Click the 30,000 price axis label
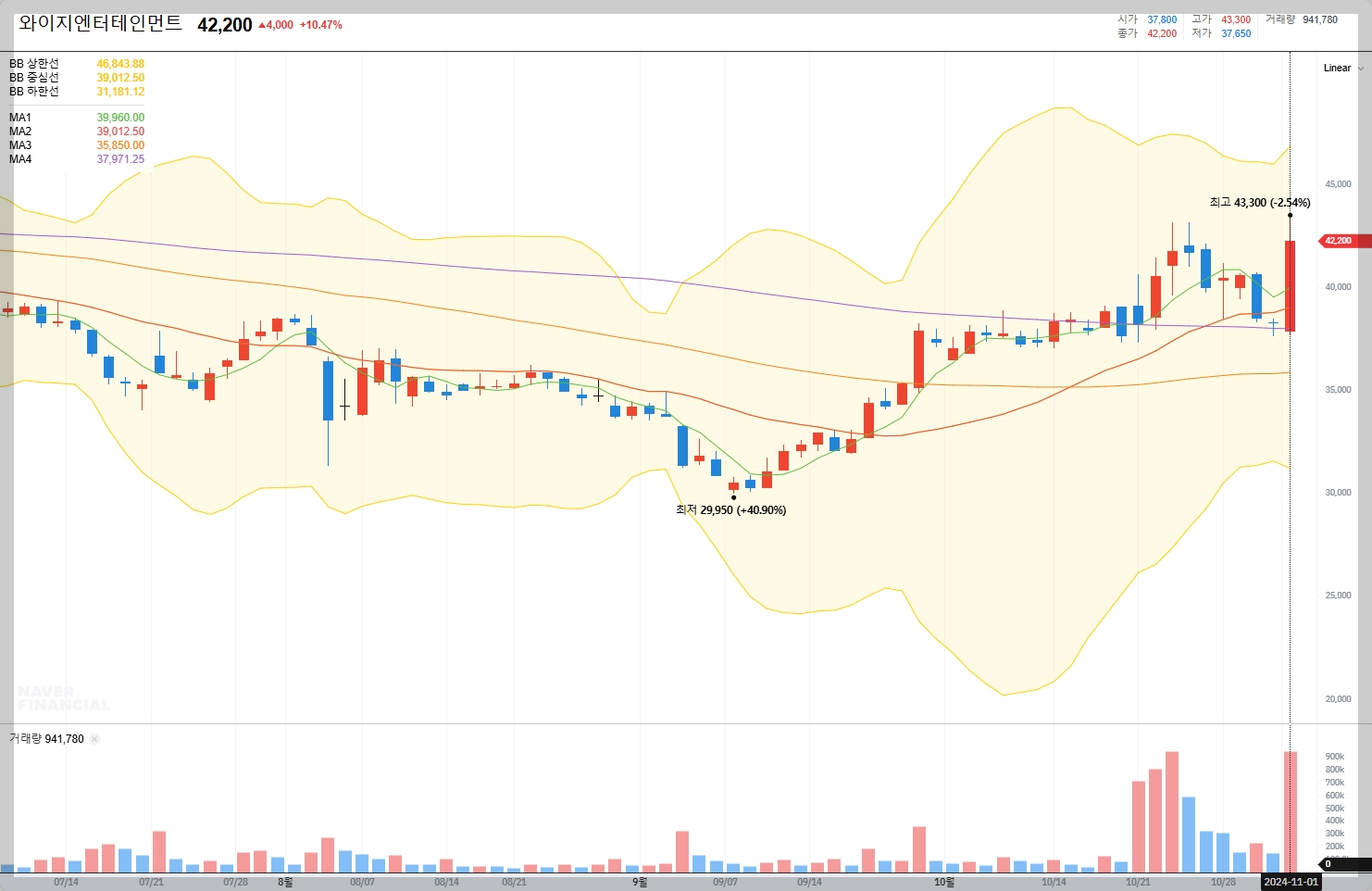Image resolution: width=1372 pixels, height=891 pixels. click(1338, 493)
